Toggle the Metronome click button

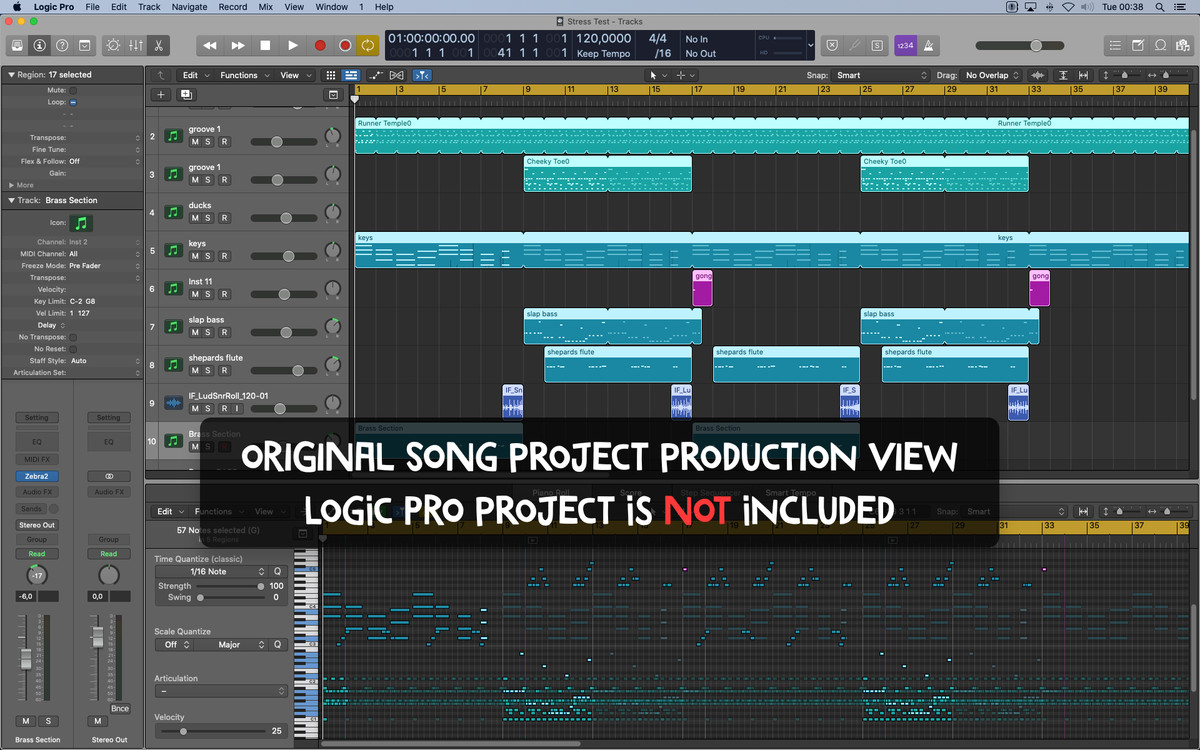(x=927, y=45)
